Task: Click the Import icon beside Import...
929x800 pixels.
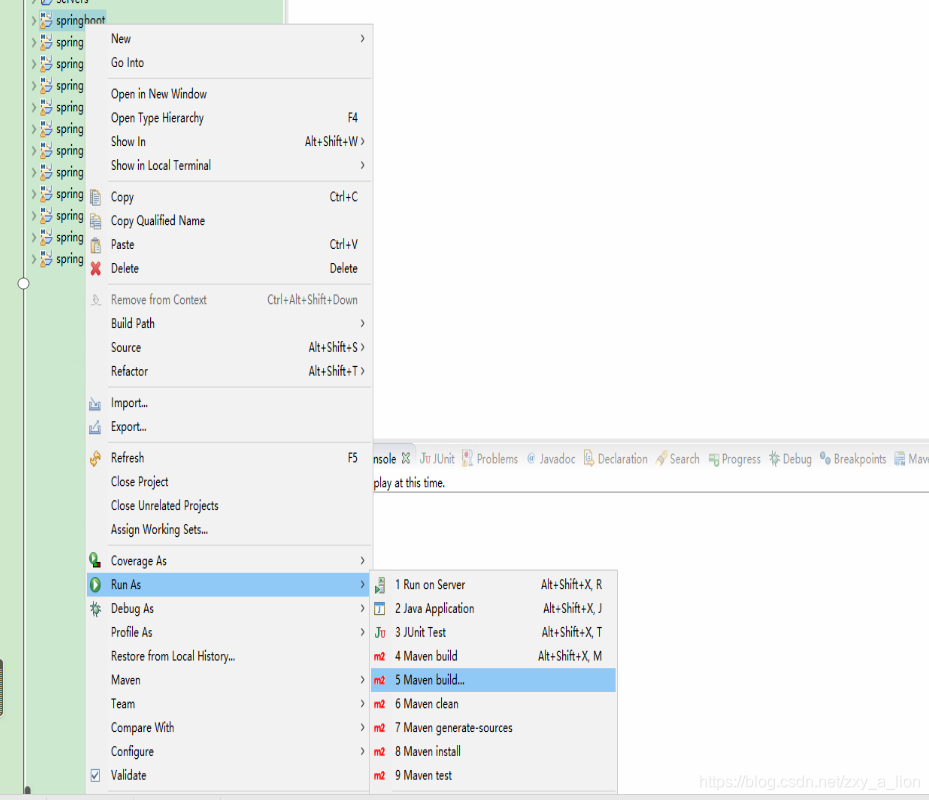Action: [95, 403]
